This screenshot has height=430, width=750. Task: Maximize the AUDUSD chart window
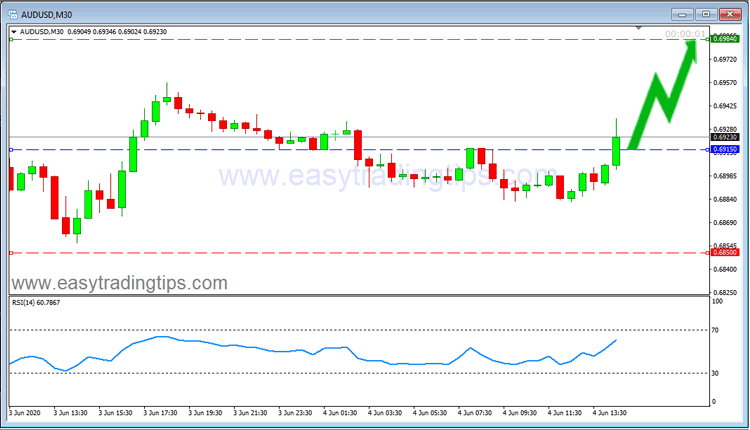[708, 13]
